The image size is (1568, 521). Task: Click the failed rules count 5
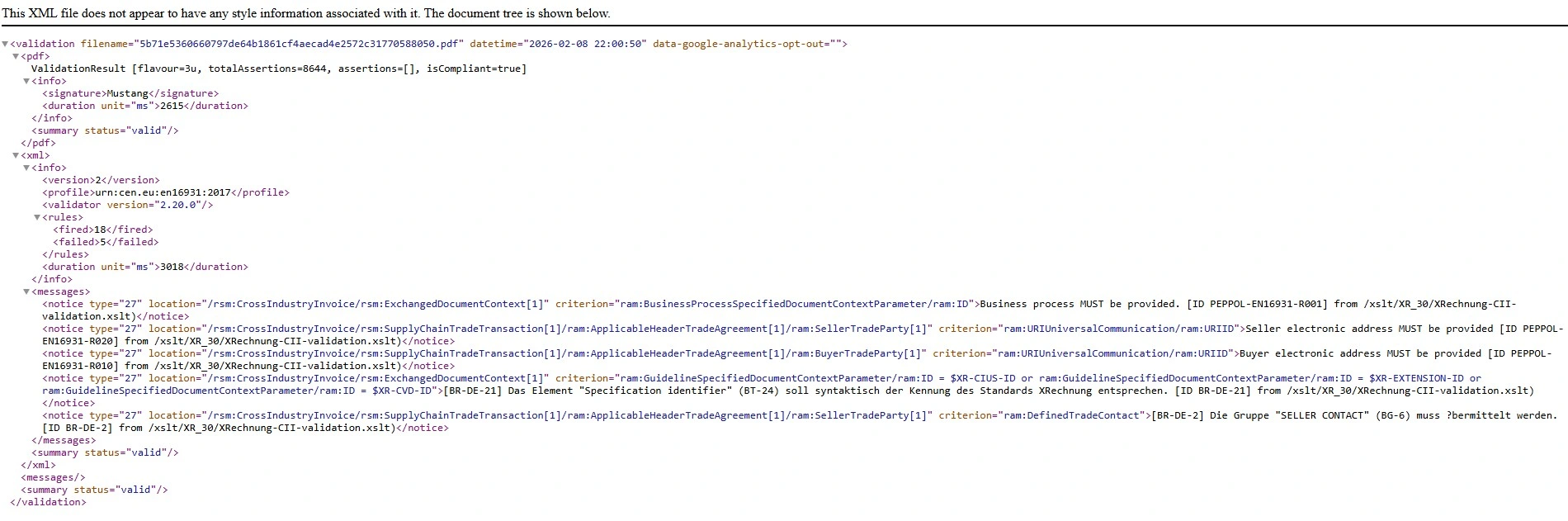(x=103, y=242)
